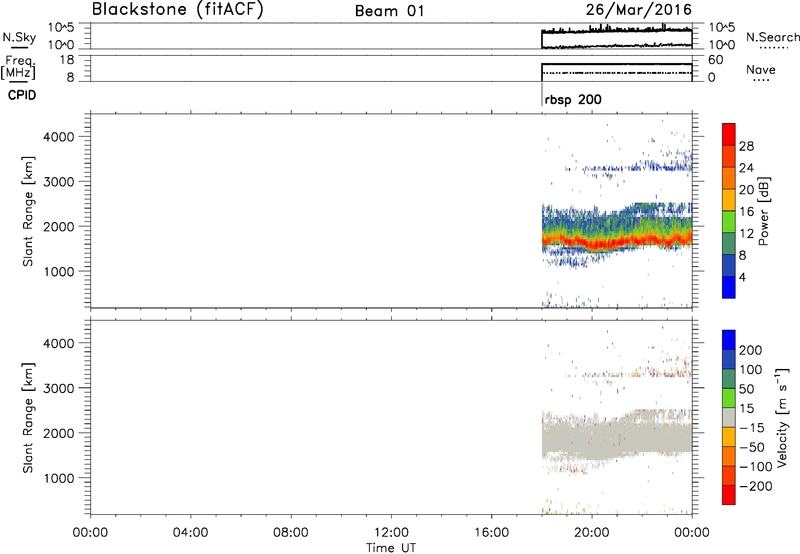The image size is (800, 554).
Task: Click the 12:00 time axis label
Action: tap(391, 533)
